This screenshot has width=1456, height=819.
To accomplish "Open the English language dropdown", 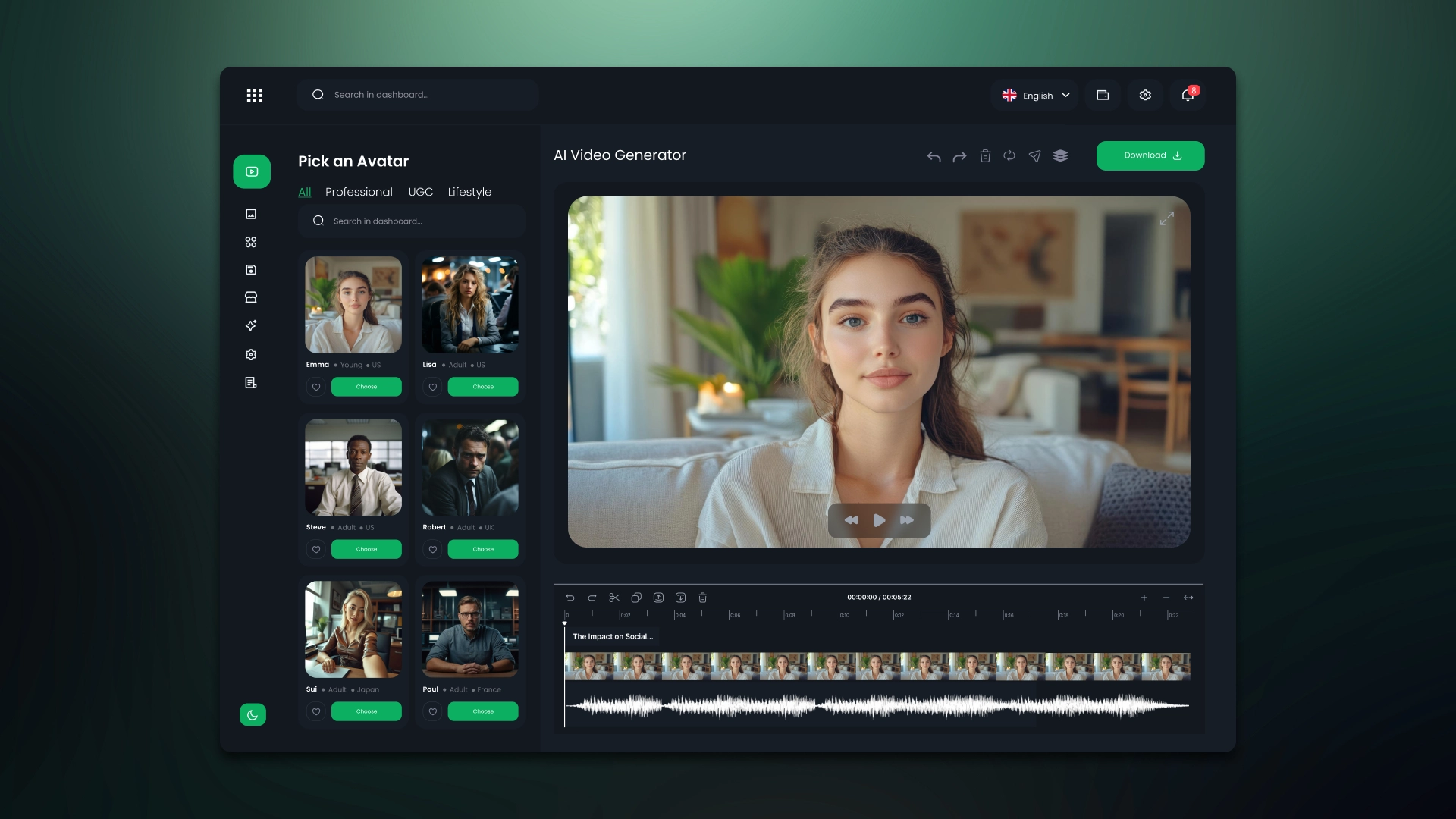I will (x=1035, y=96).
